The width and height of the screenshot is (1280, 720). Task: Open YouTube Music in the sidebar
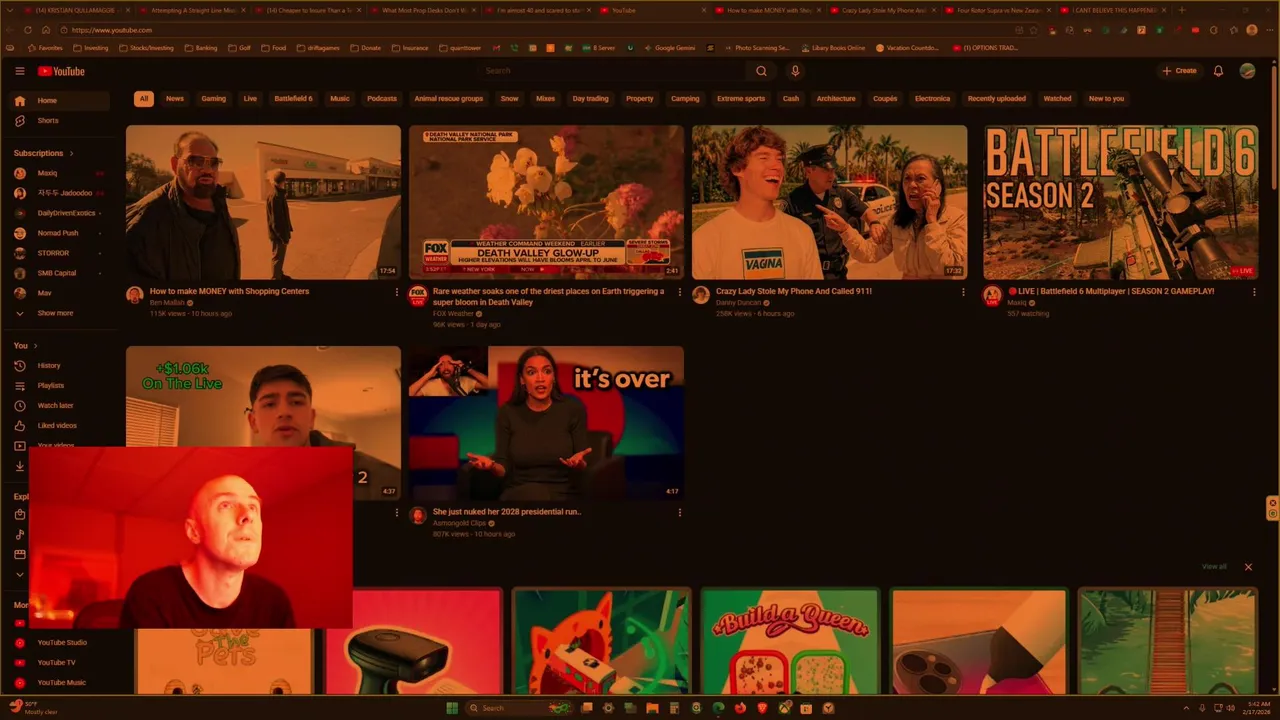(x=61, y=683)
